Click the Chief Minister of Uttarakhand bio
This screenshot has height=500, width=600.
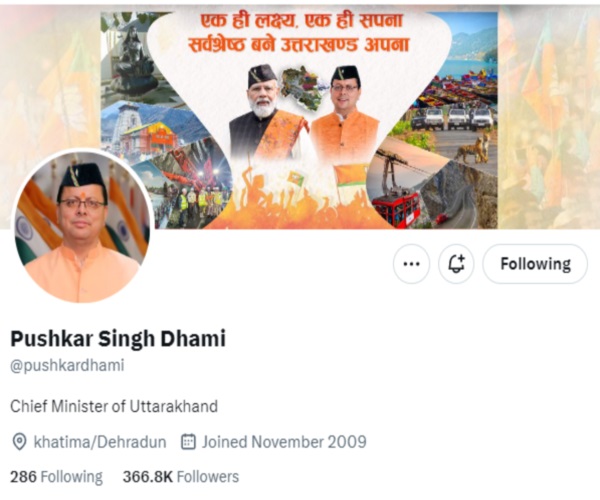coord(114,406)
